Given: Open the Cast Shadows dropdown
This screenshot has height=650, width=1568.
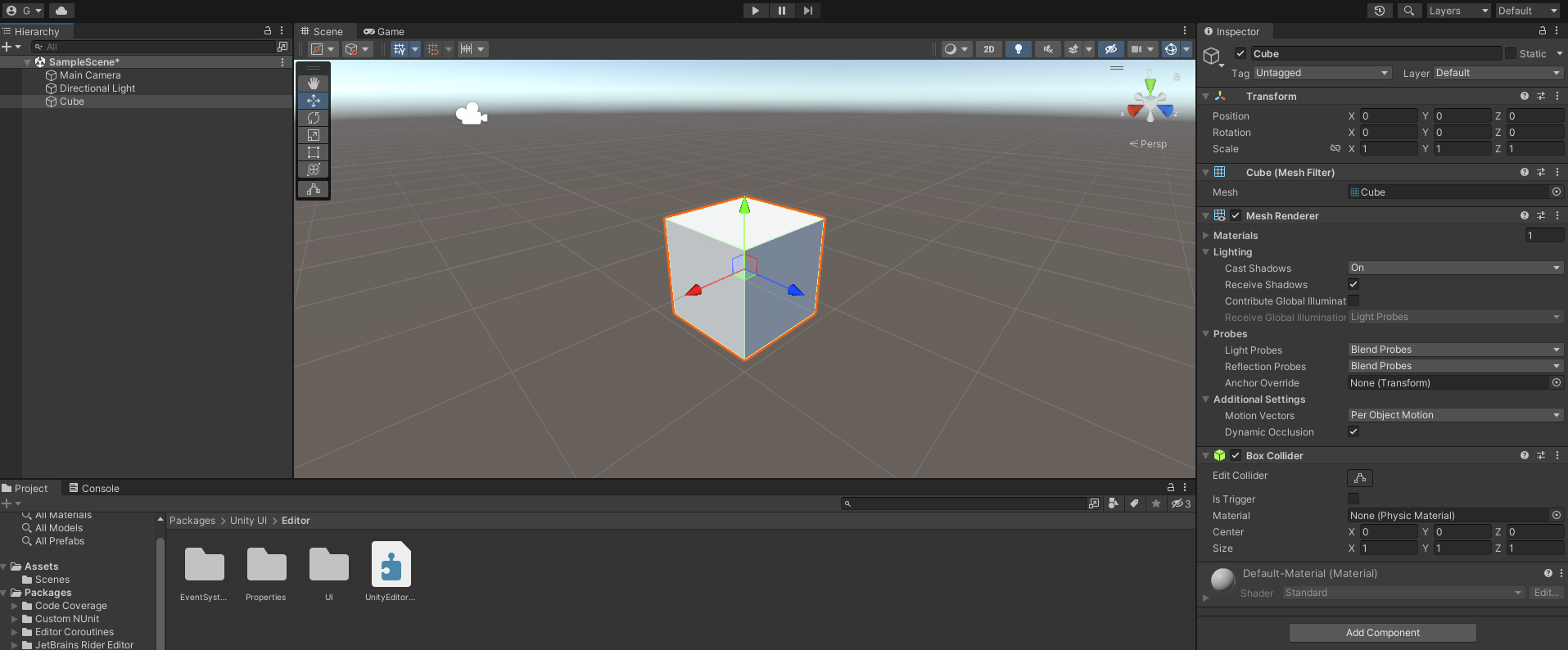Looking at the screenshot, I should click(1456, 268).
